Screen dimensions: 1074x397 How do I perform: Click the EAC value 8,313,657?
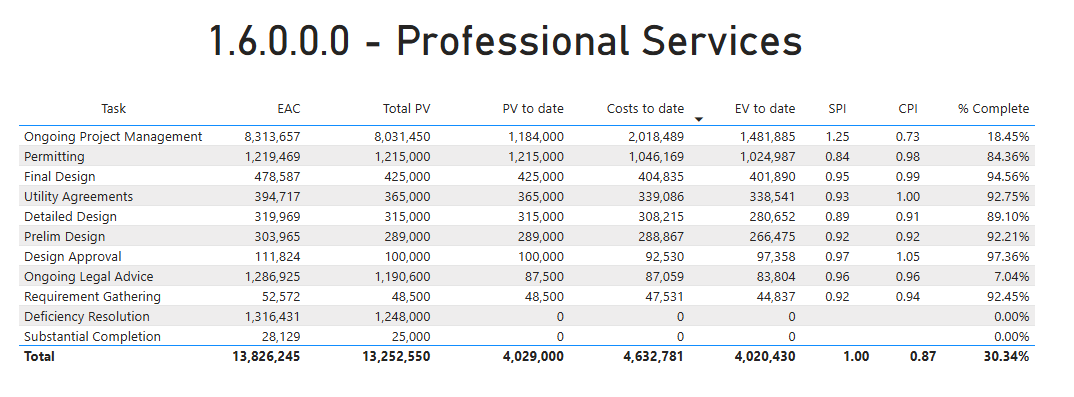(x=272, y=136)
